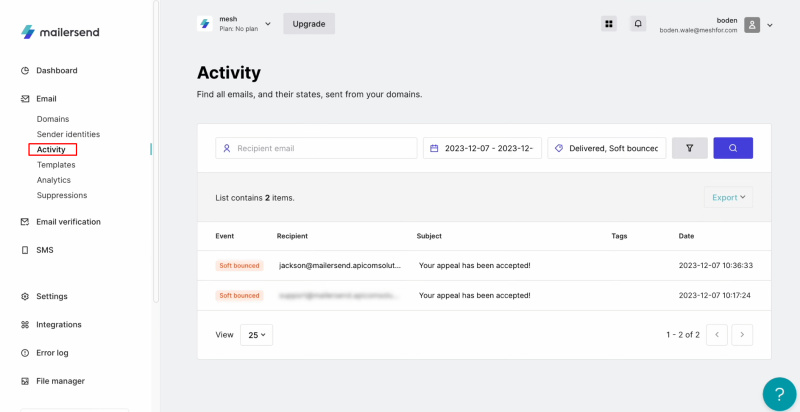Image resolution: width=800 pixels, height=412 pixels.
Task: Select Templates in the Email menu
Action: 56,165
